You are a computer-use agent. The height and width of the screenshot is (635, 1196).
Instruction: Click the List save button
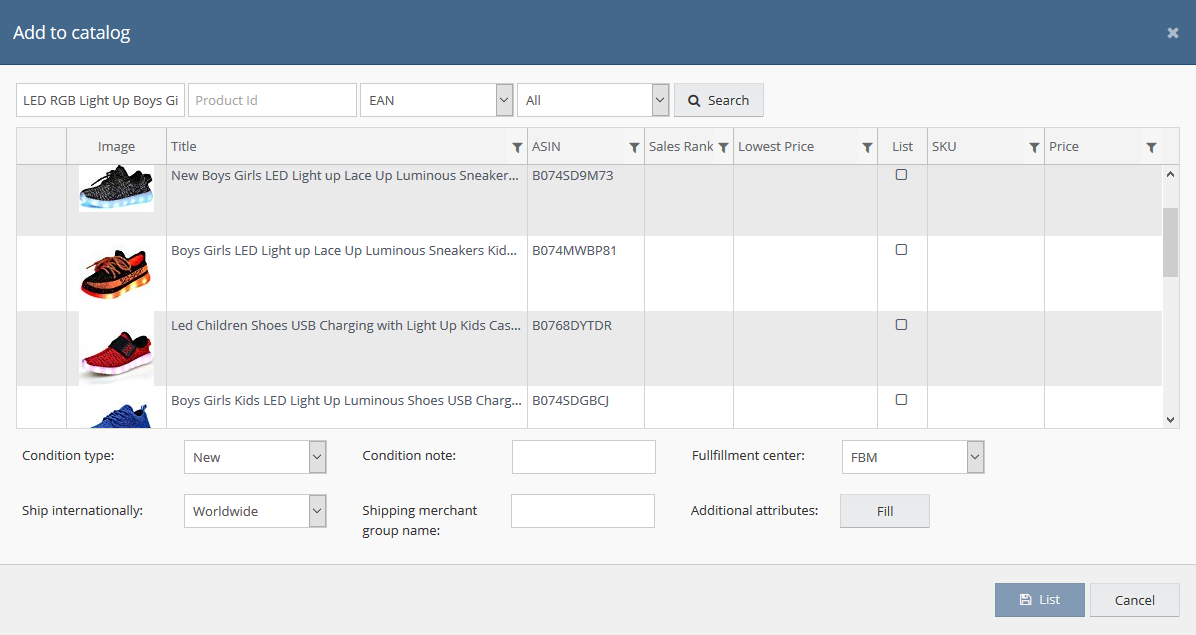(x=1039, y=600)
